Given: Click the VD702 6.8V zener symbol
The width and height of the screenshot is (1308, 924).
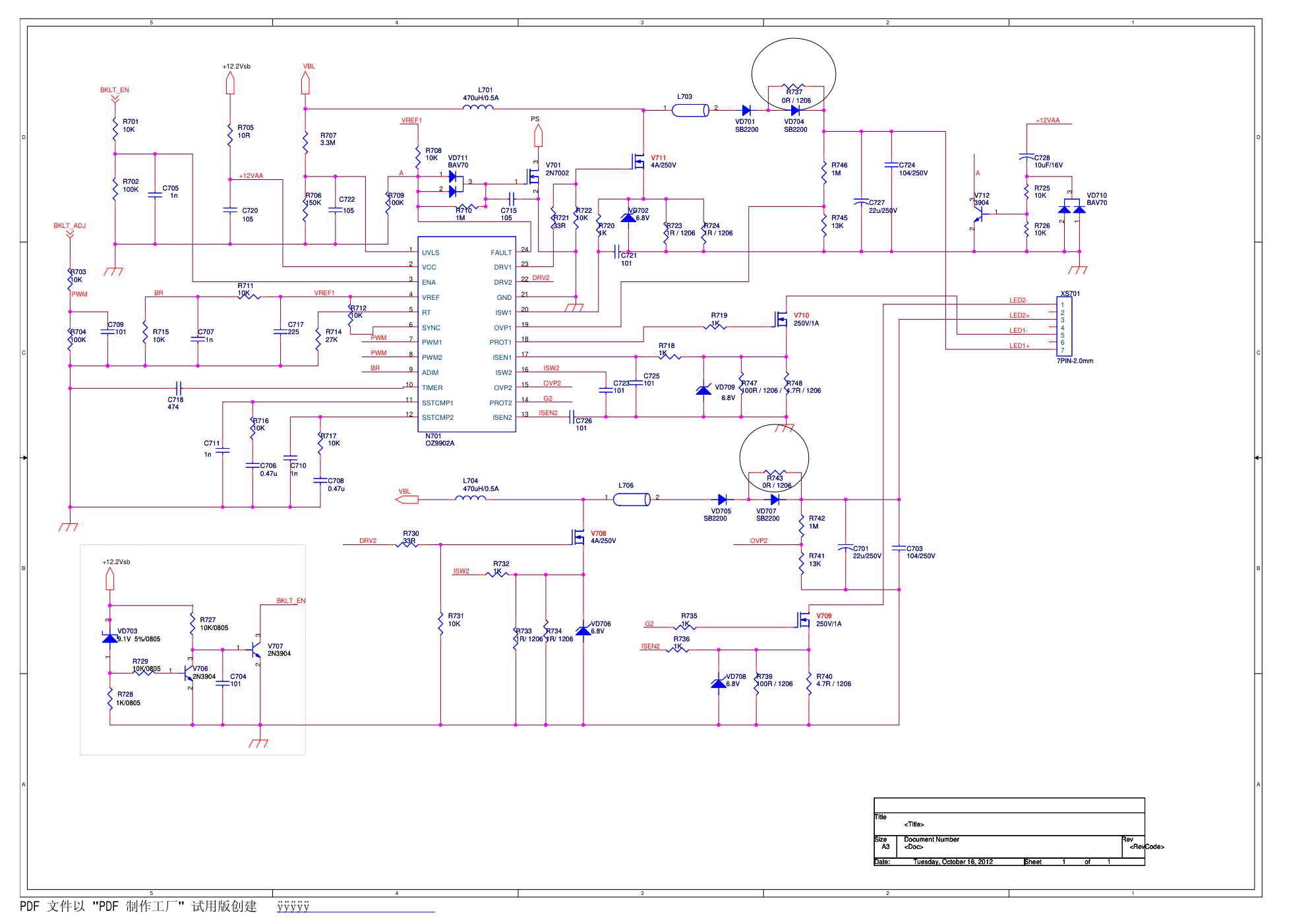Looking at the screenshot, I should tap(629, 217).
